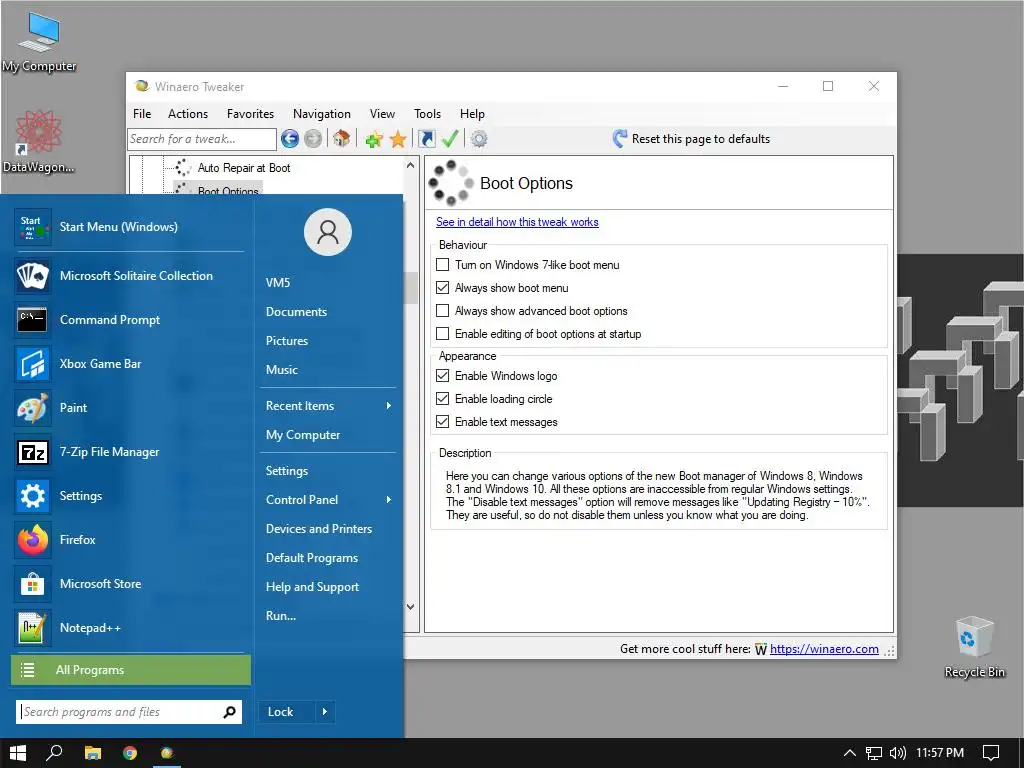Show hidden tray icons chevron
The height and width of the screenshot is (768, 1024).
point(850,753)
